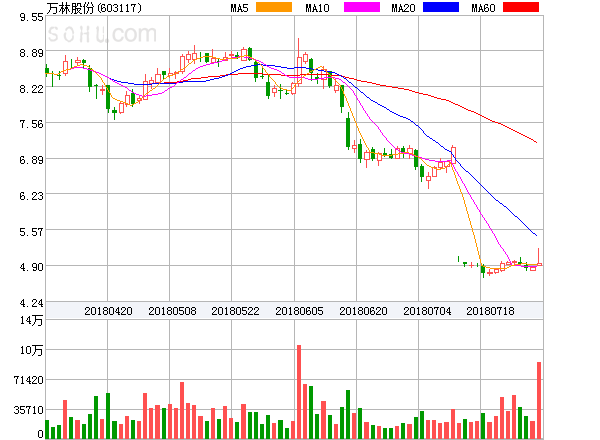Click the 4.24 price axis label

(x=31, y=303)
